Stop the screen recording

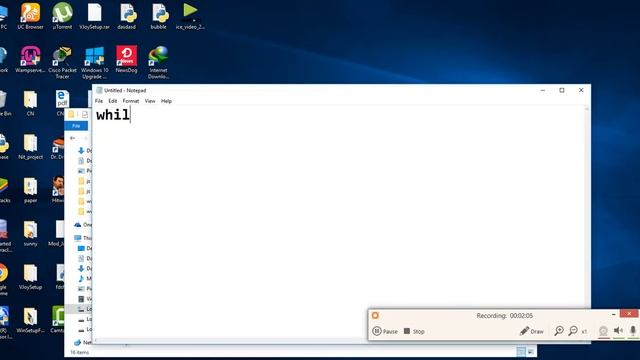[414, 331]
